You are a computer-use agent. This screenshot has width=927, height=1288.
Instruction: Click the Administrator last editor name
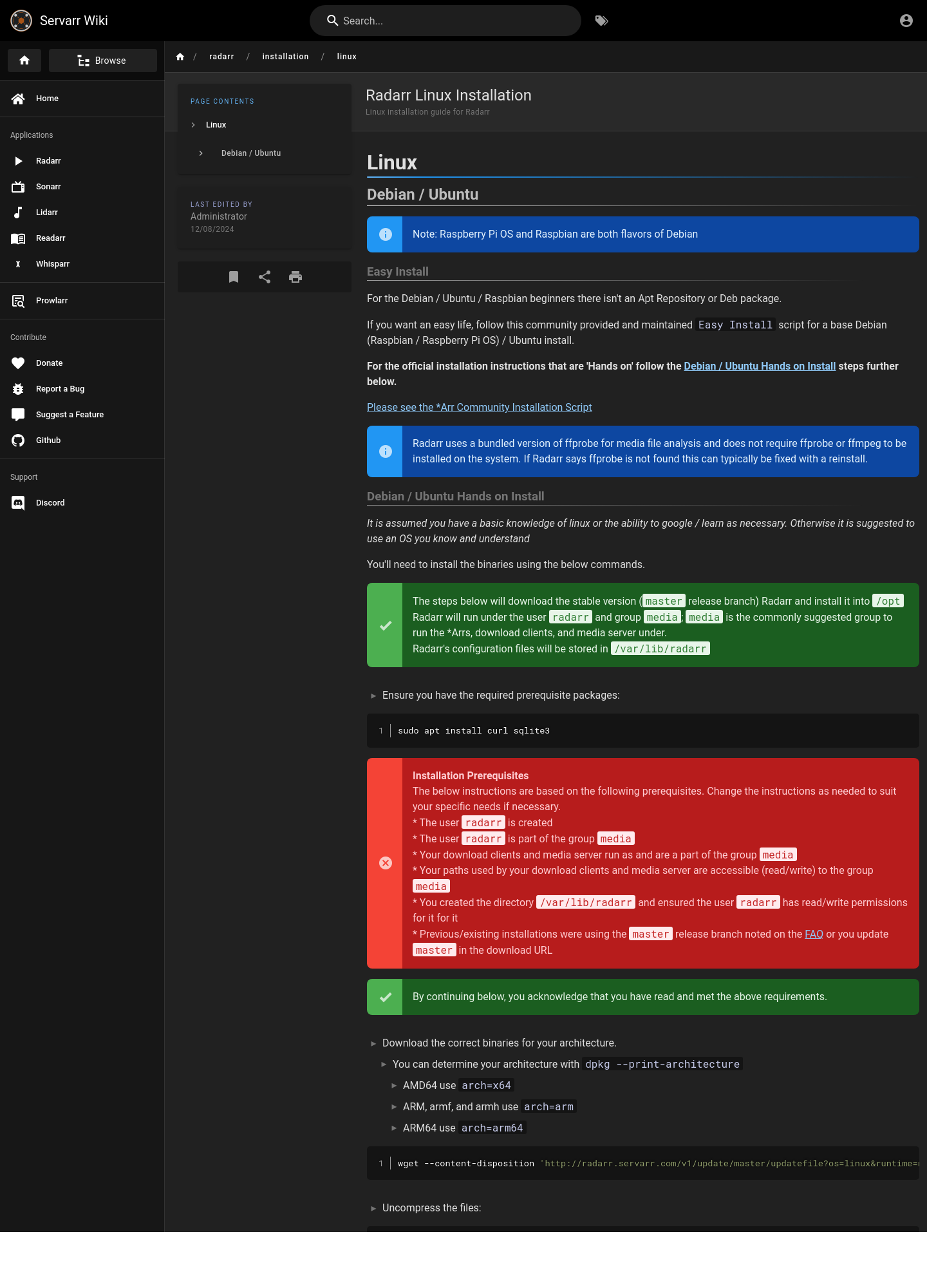pyautogui.click(x=219, y=216)
